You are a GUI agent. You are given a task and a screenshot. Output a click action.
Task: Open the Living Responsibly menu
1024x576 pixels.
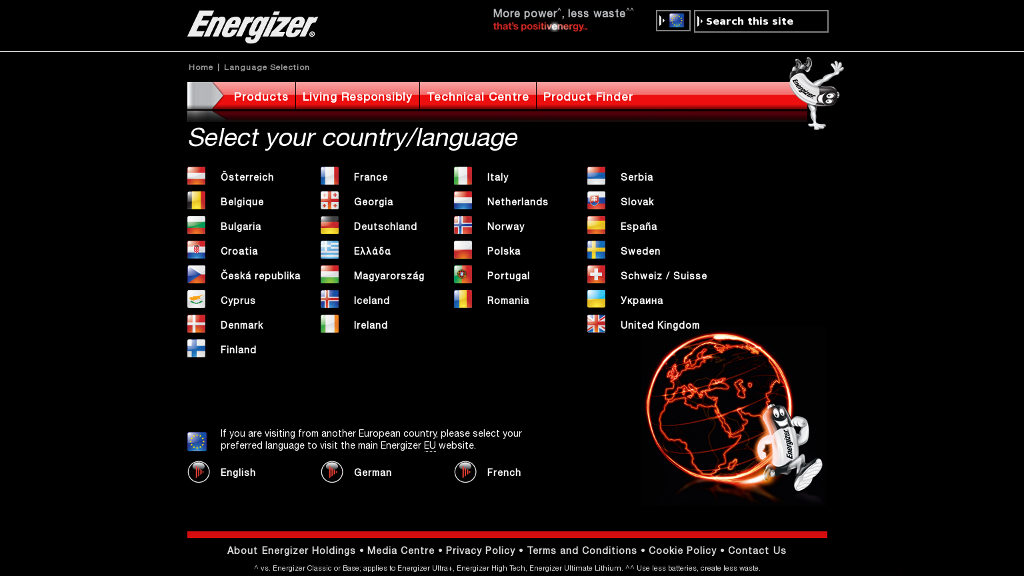coord(357,97)
